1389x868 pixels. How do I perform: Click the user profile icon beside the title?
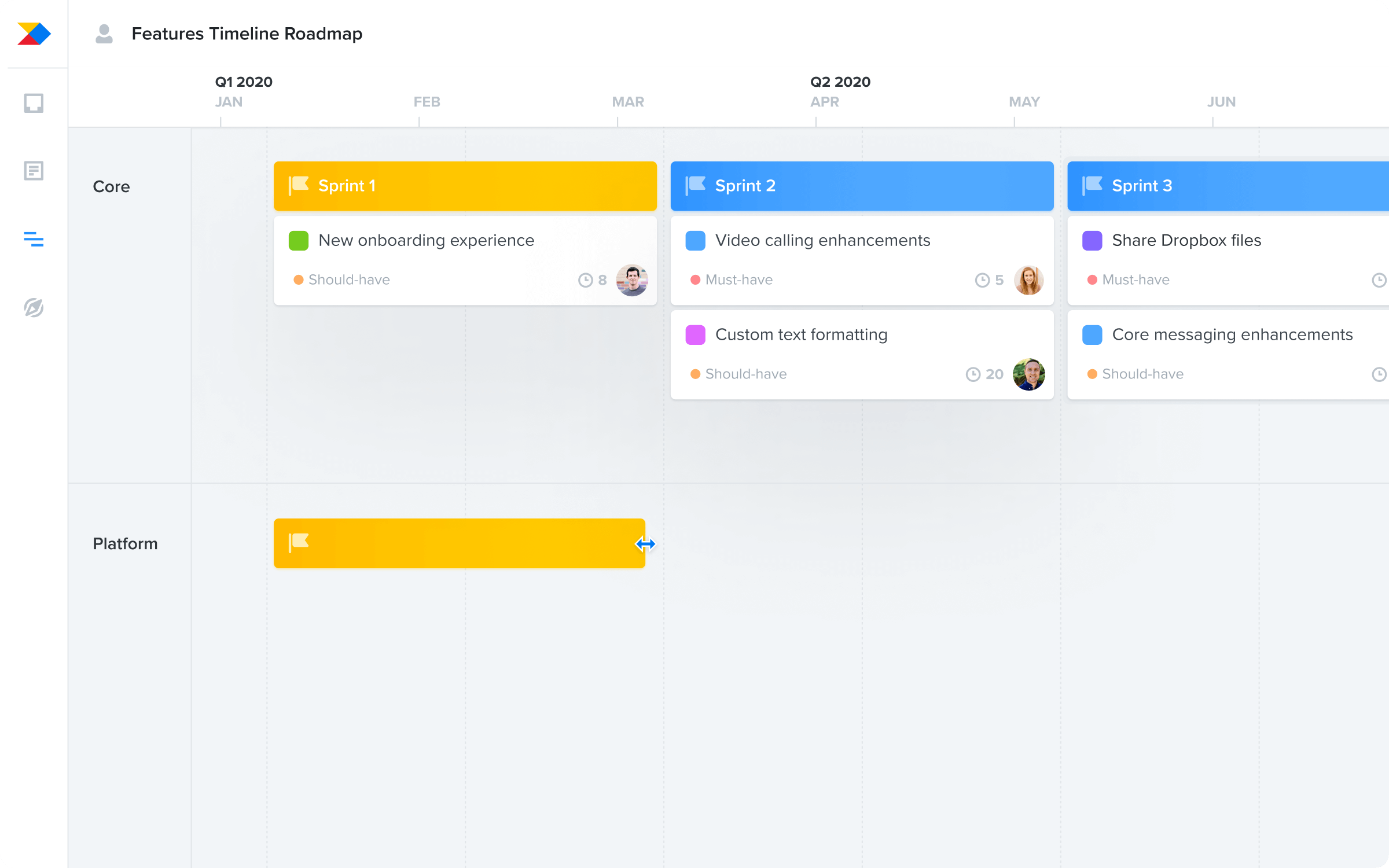tap(104, 34)
